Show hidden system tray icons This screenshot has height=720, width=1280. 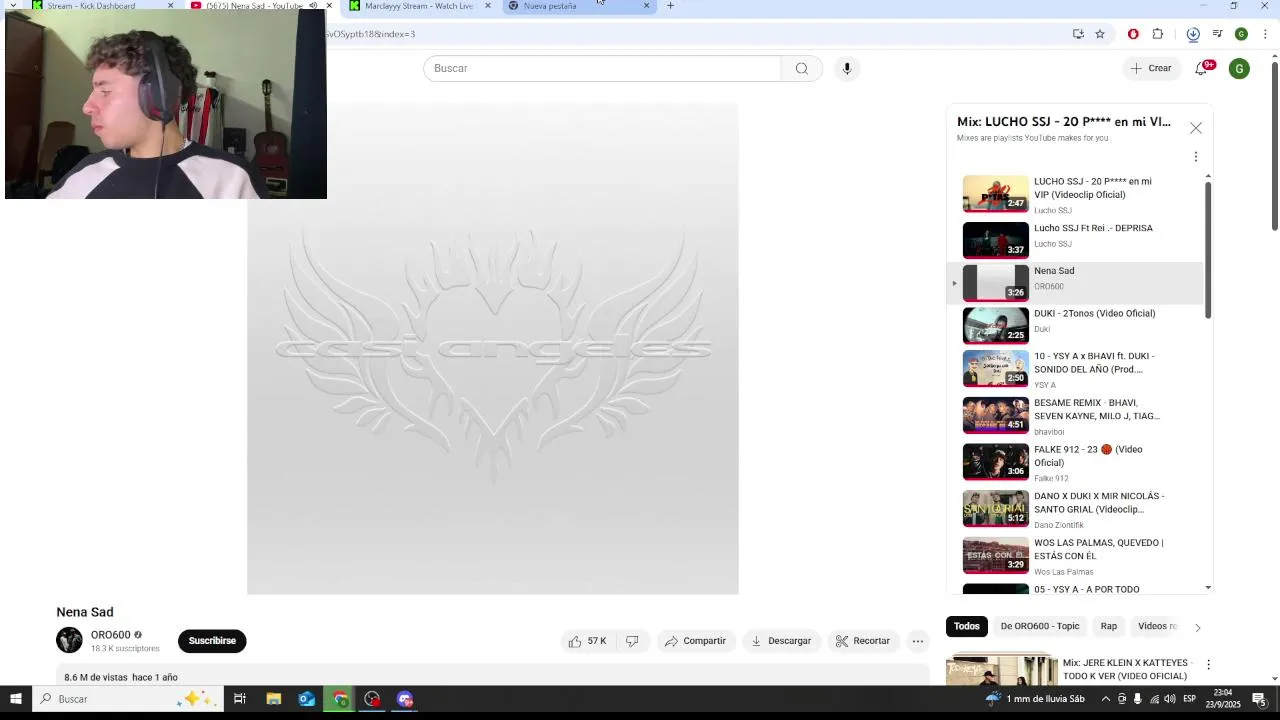(x=1105, y=699)
